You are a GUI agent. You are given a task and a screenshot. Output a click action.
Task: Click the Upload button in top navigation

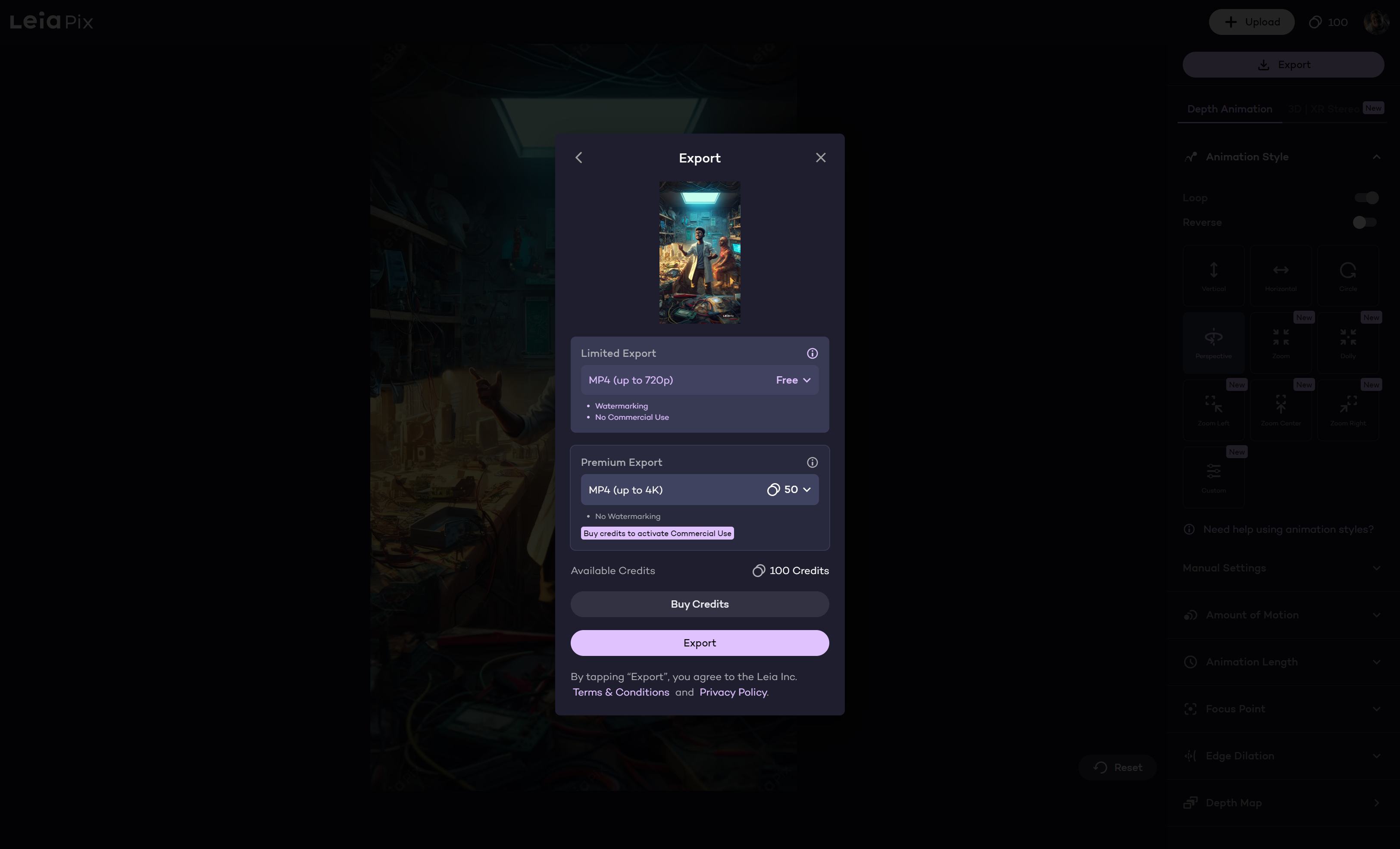coord(1251,21)
